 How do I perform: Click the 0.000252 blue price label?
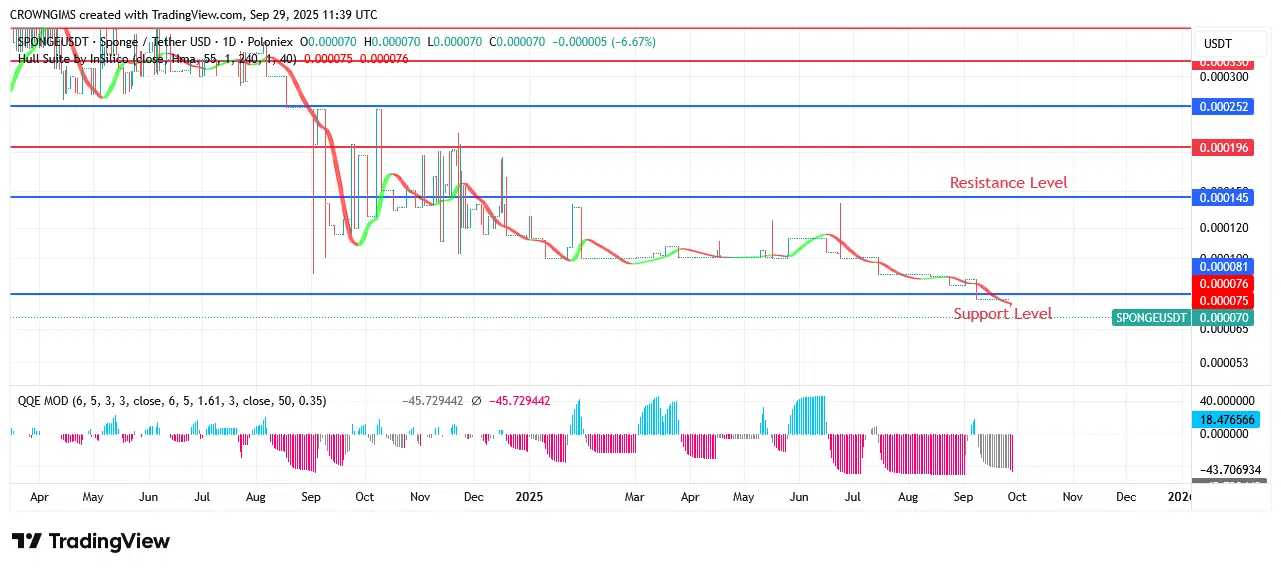[x=1224, y=106]
